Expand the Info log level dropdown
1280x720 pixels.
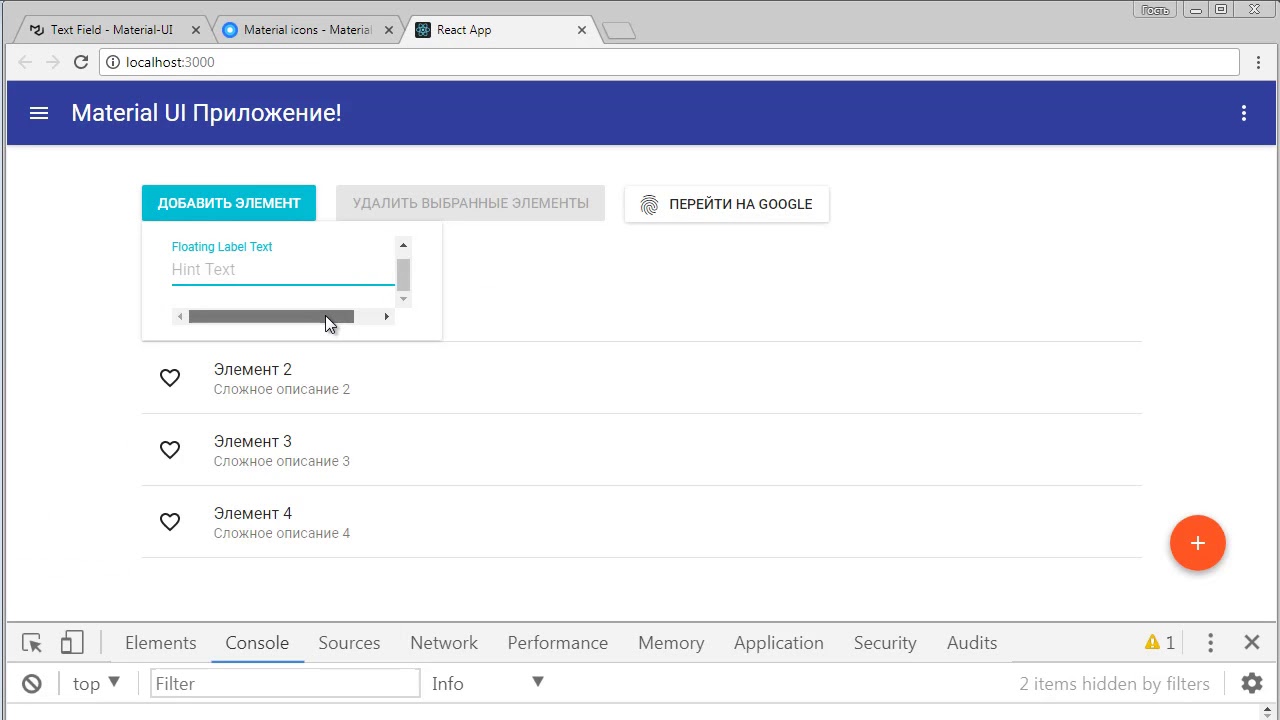[488, 684]
